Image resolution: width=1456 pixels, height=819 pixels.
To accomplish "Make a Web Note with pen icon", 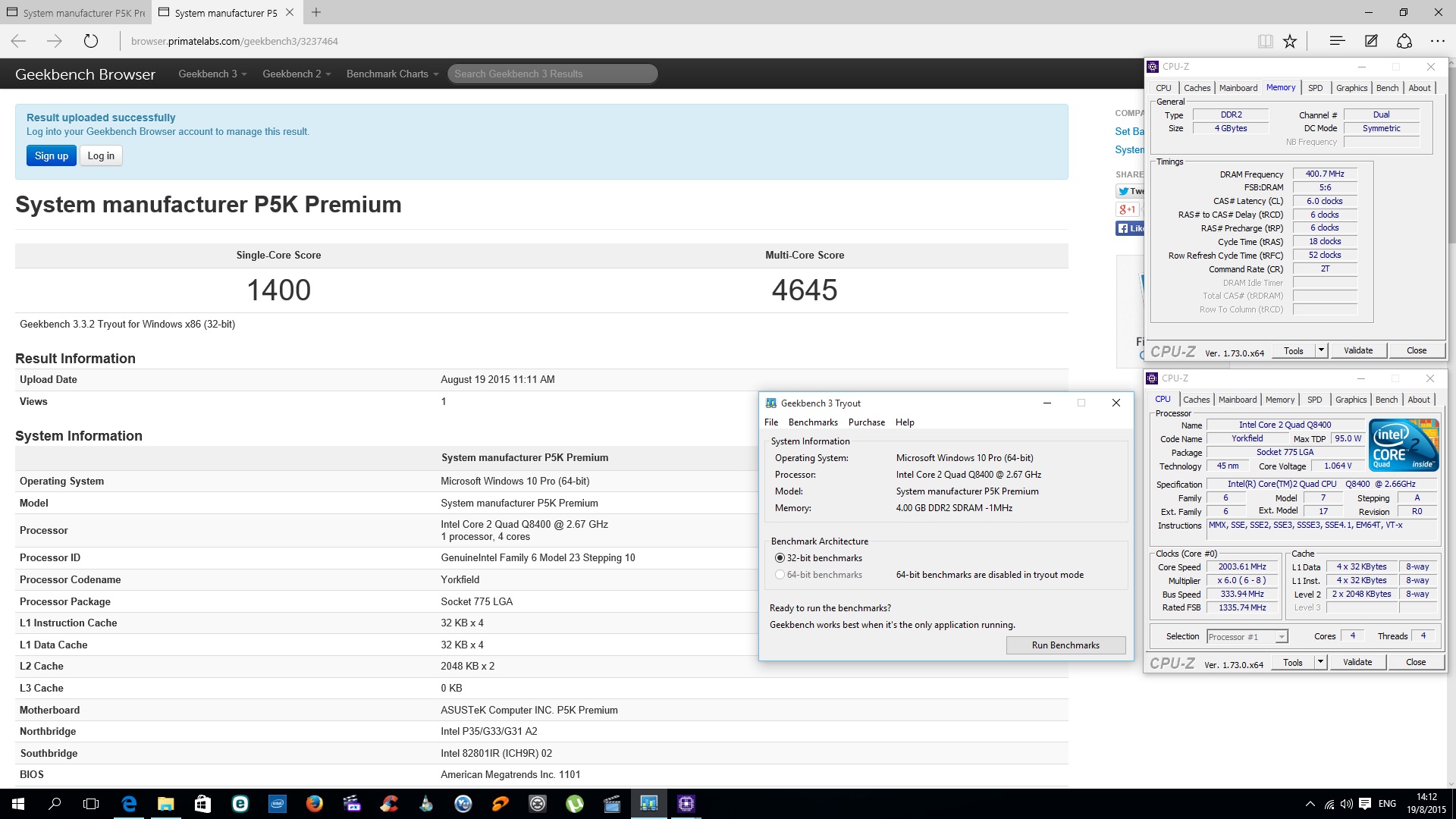I will (1371, 41).
